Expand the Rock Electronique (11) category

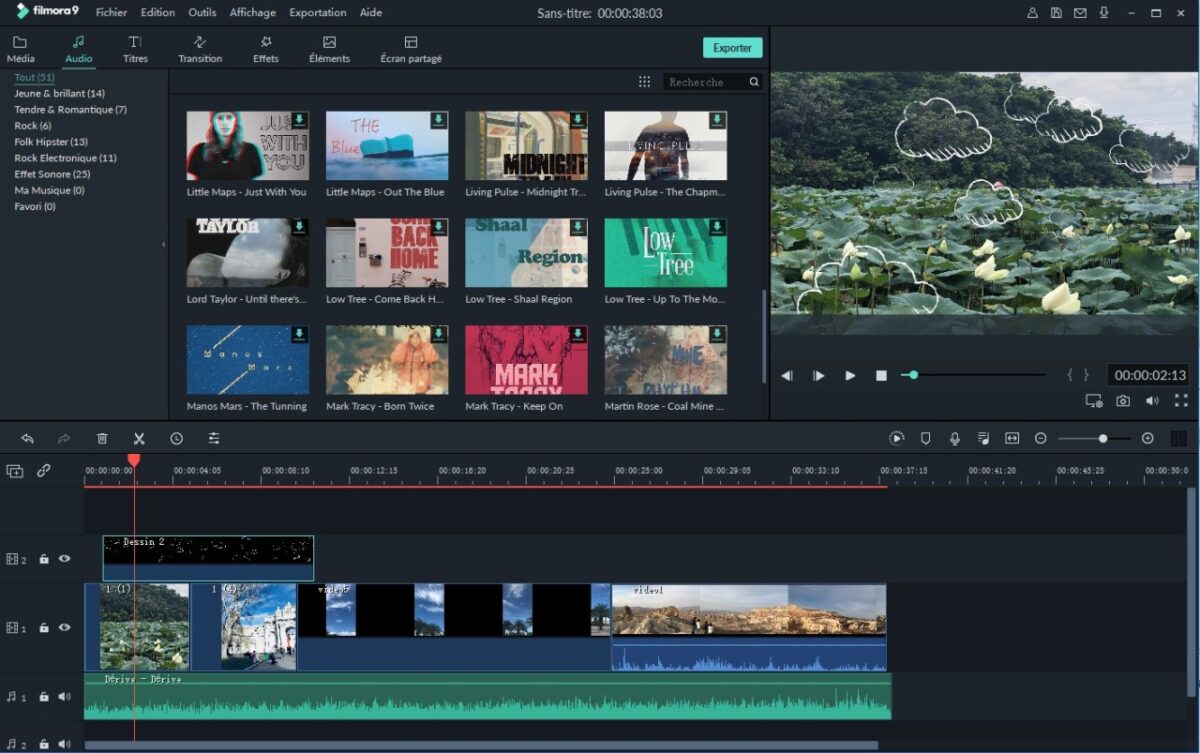pyautogui.click(x=65, y=158)
